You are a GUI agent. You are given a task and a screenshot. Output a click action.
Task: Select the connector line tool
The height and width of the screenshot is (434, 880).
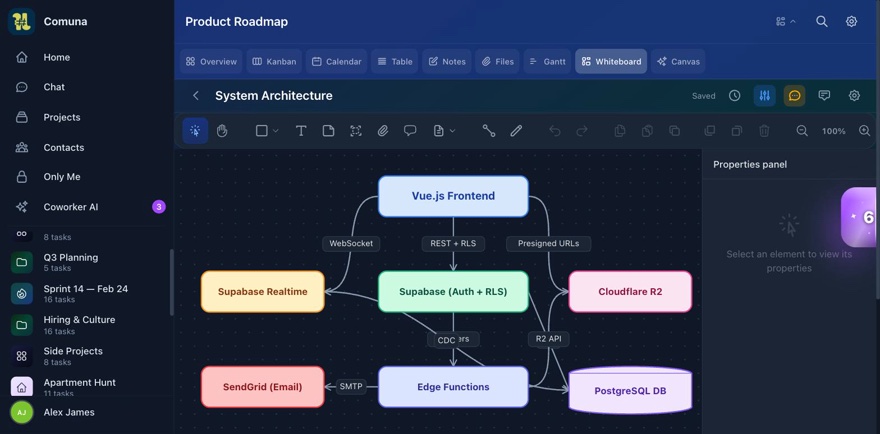tap(489, 131)
